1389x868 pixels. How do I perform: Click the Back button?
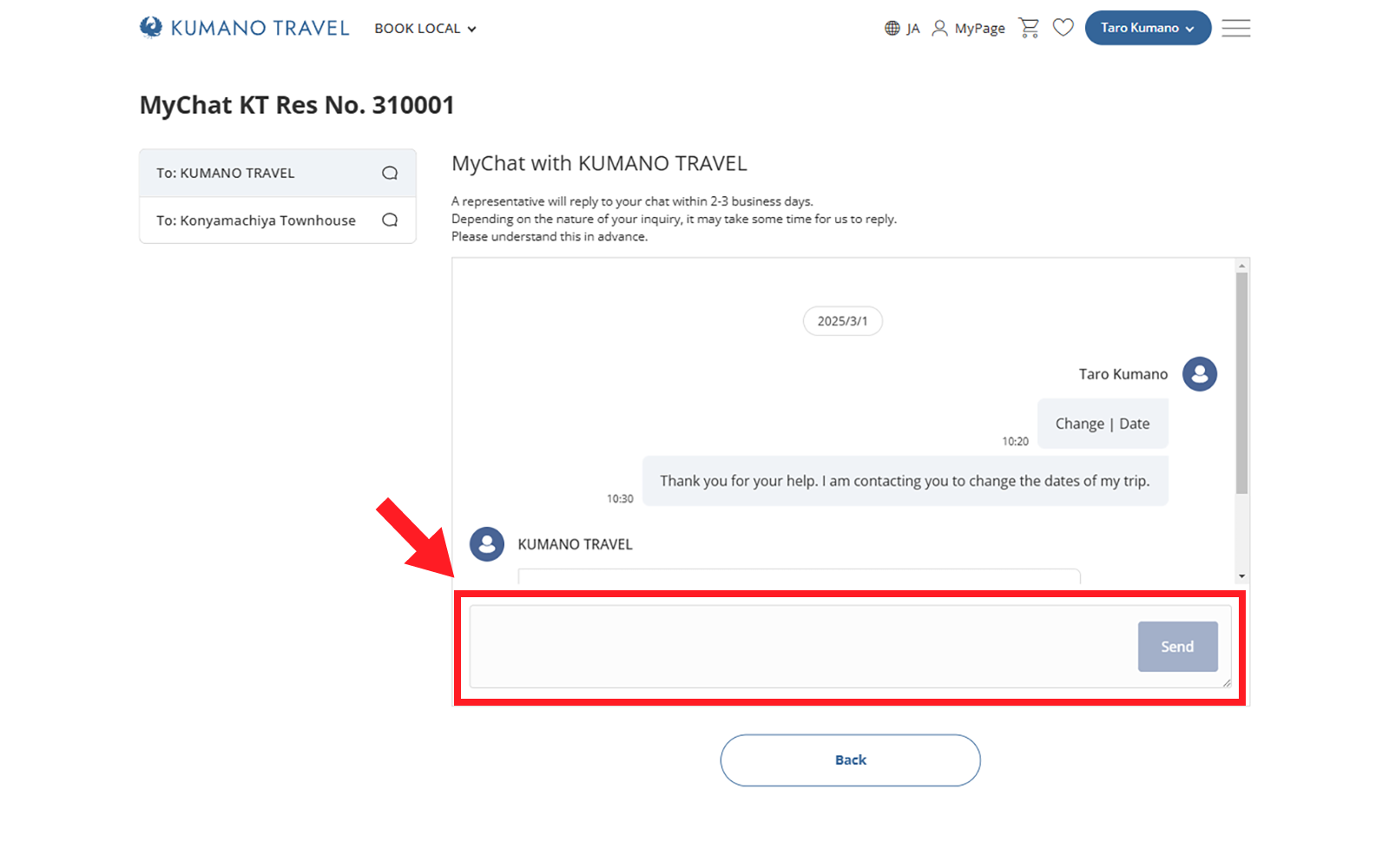click(850, 760)
